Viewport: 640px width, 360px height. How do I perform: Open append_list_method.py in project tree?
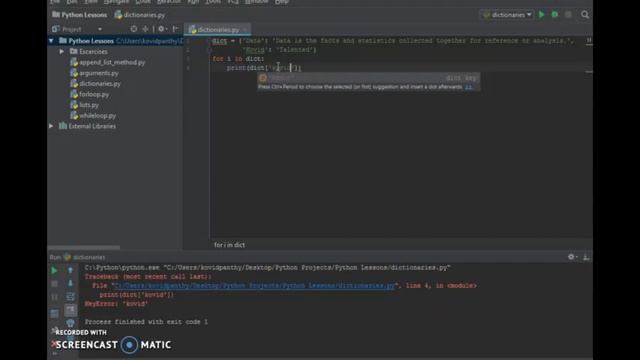(108, 62)
